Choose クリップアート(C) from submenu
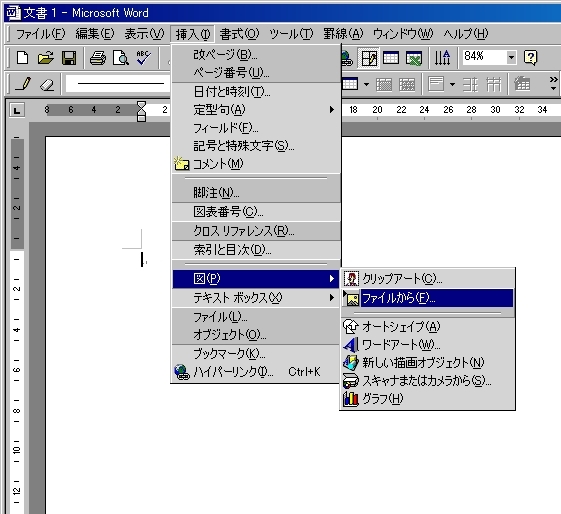The image size is (561, 514). click(428, 279)
